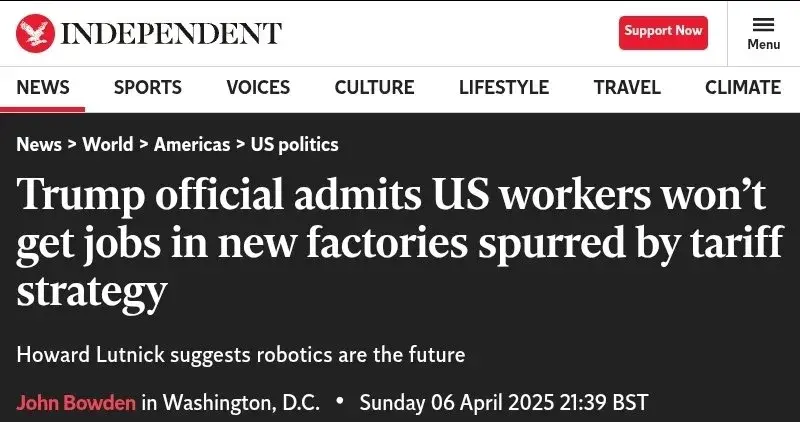The width and height of the screenshot is (800, 422).
Task: Click the Howard Lutnick robotics subheading
Action: click(x=241, y=354)
